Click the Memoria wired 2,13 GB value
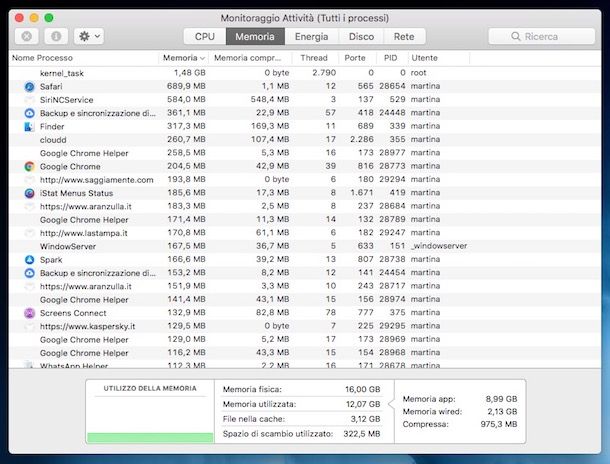The width and height of the screenshot is (610, 464). [x=502, y=411]
